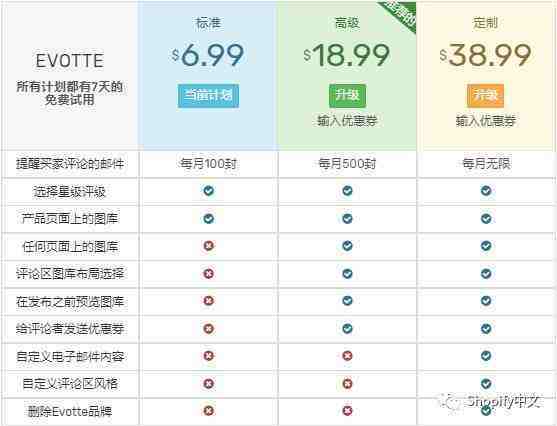The image size is (557, 426).
Task: Click the green 升级 button in 高级 plan
Action: 347,96
